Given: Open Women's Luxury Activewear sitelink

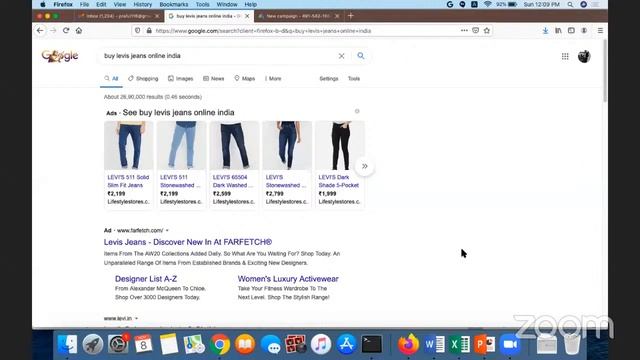Looking at the screenshot, I should tap(288, 279).
